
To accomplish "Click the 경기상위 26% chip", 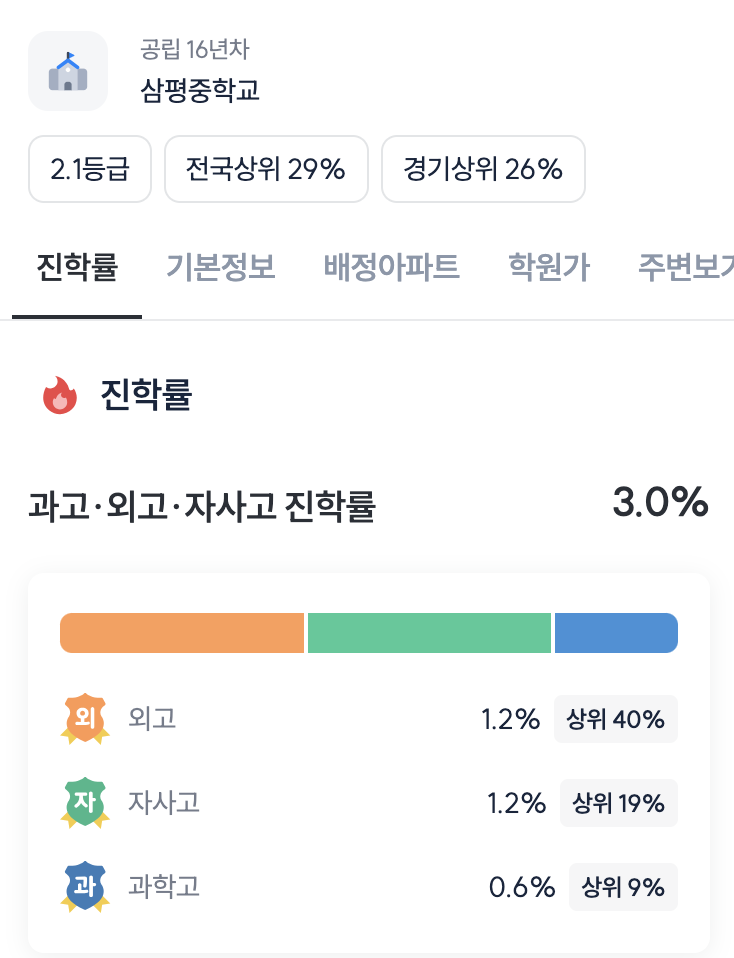I will pos(483,169).
